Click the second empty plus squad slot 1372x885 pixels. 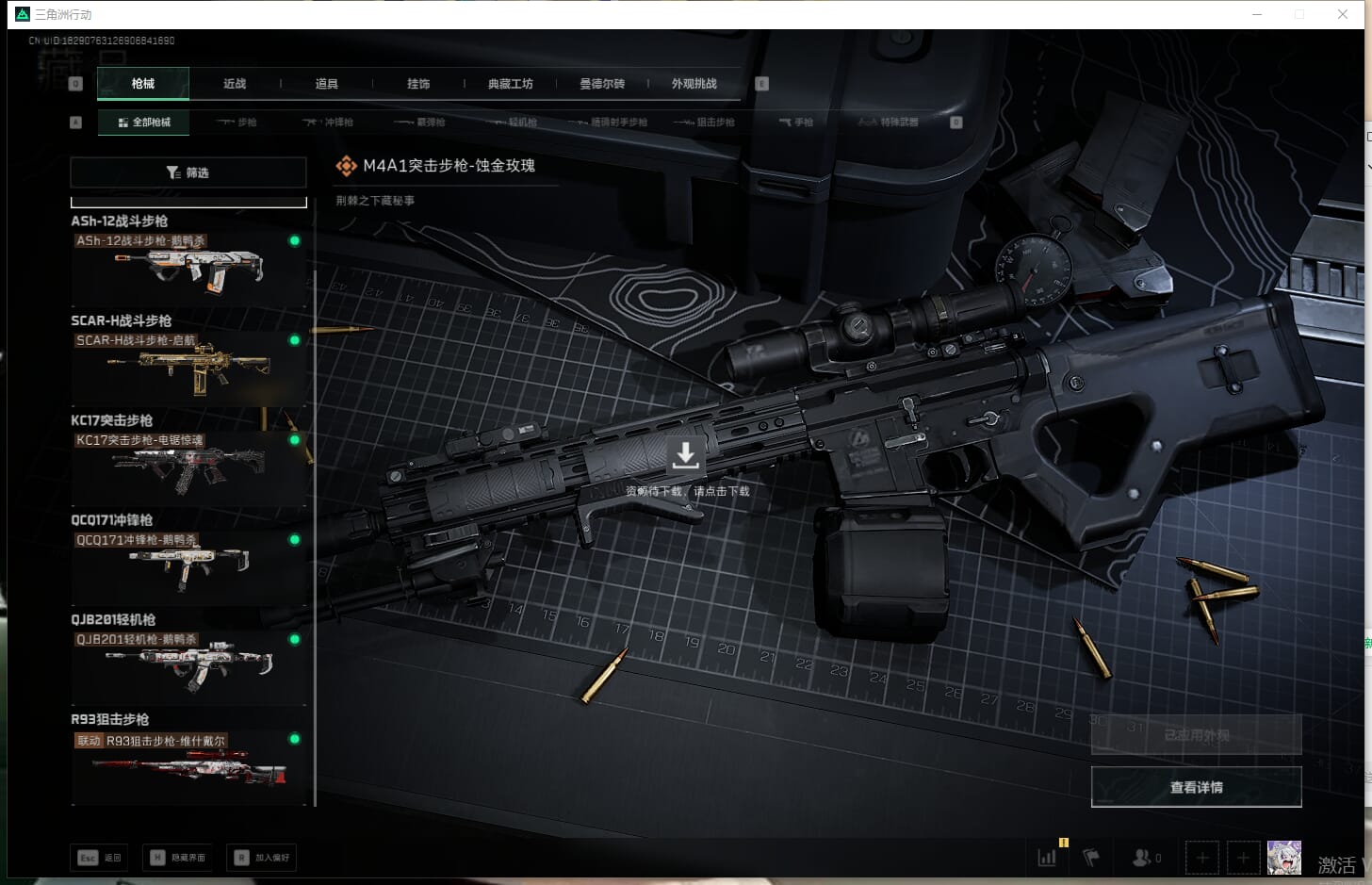point(1243,858)
